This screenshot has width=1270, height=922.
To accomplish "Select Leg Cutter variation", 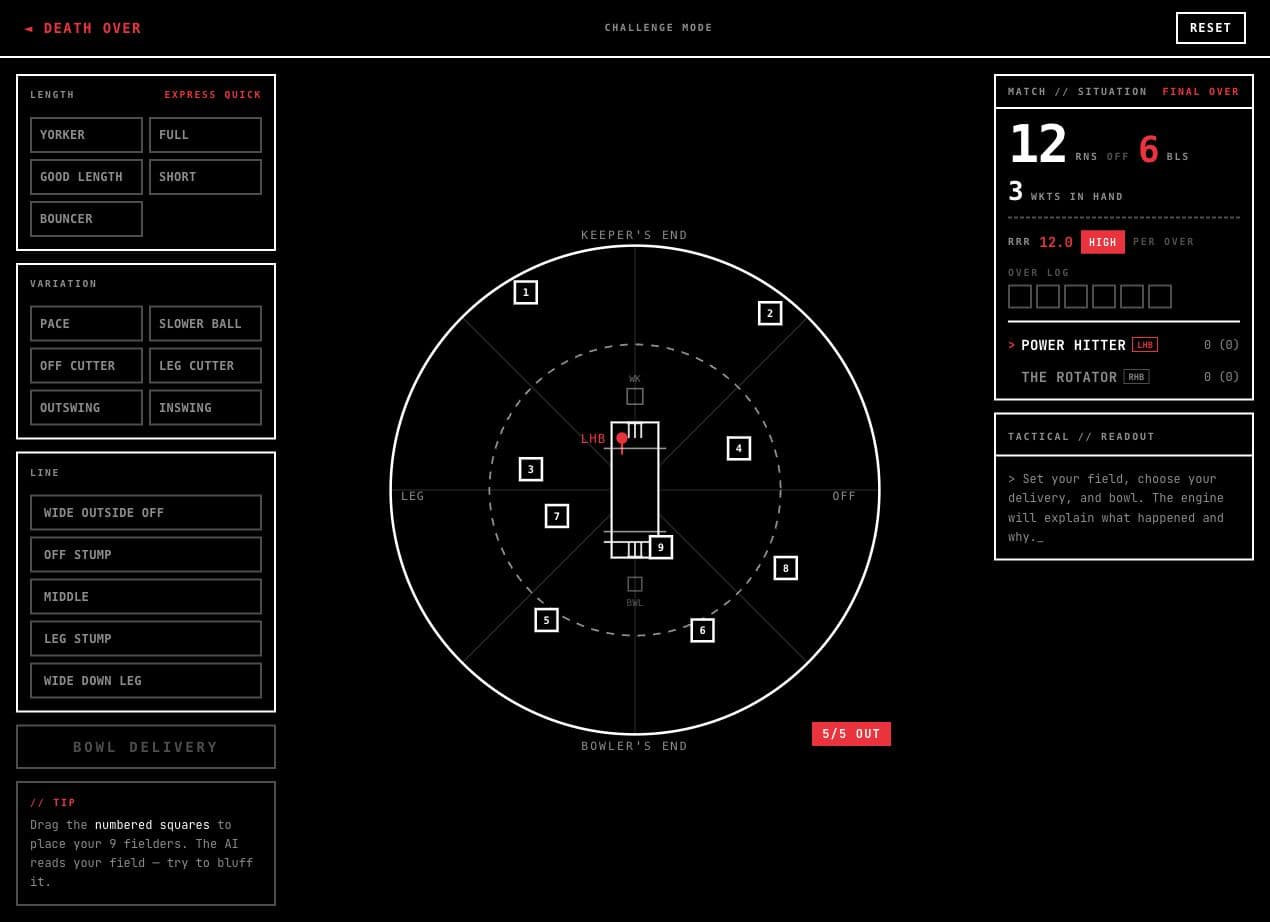I will tap(205, 366).
